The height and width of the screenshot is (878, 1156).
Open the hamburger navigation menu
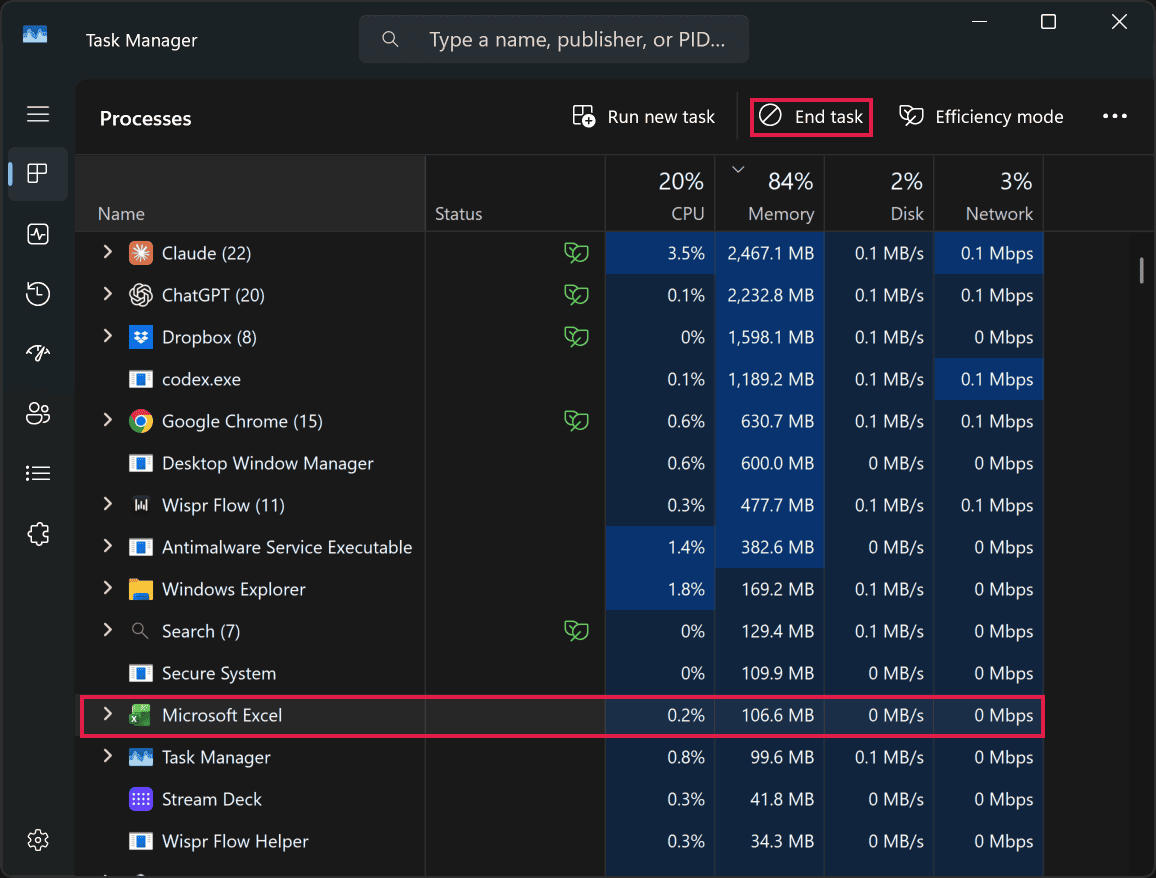coord(38,114)
